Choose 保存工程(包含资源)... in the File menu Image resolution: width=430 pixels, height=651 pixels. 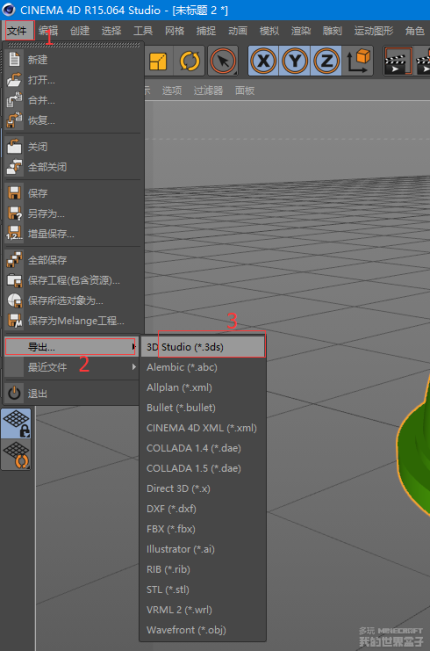[73, 281]
